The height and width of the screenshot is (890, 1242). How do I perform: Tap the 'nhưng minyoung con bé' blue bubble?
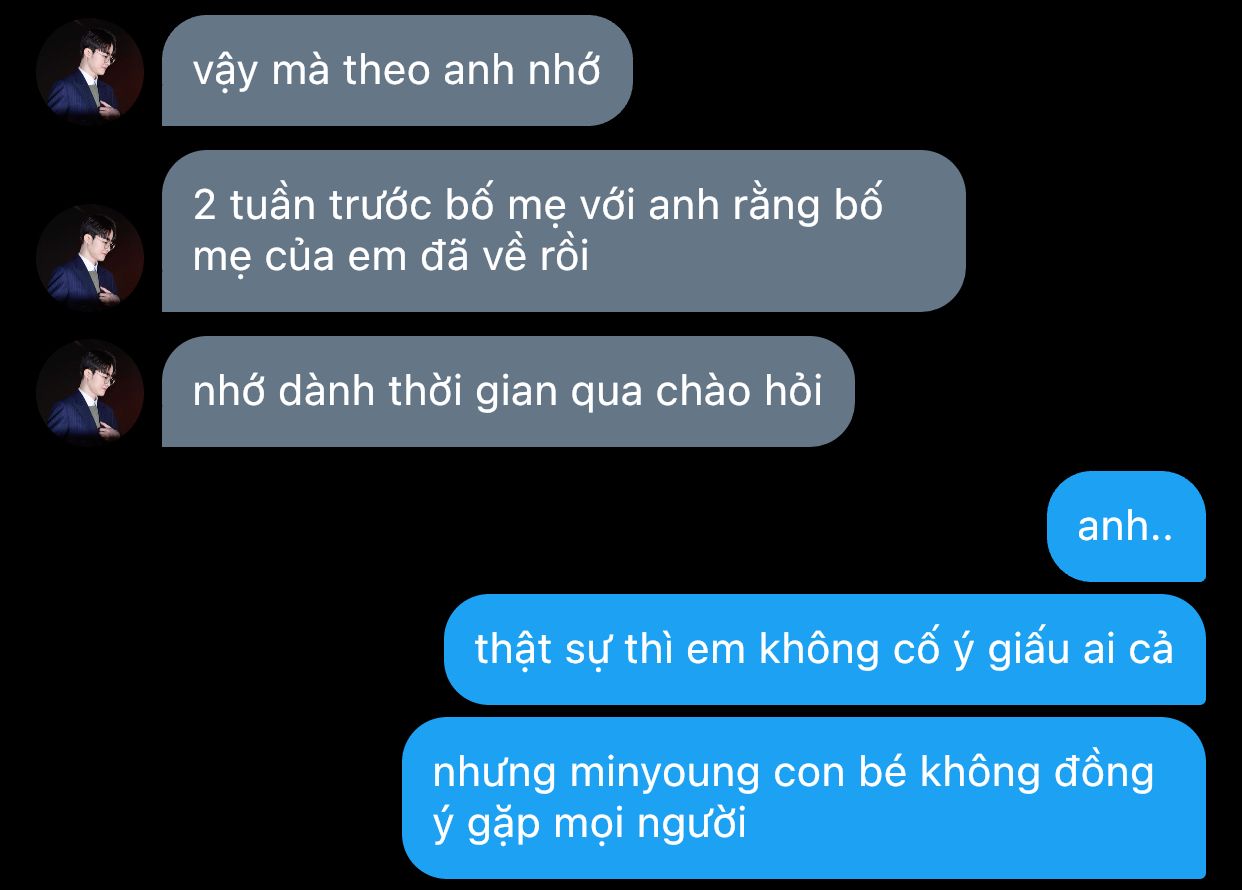[804, 798]
